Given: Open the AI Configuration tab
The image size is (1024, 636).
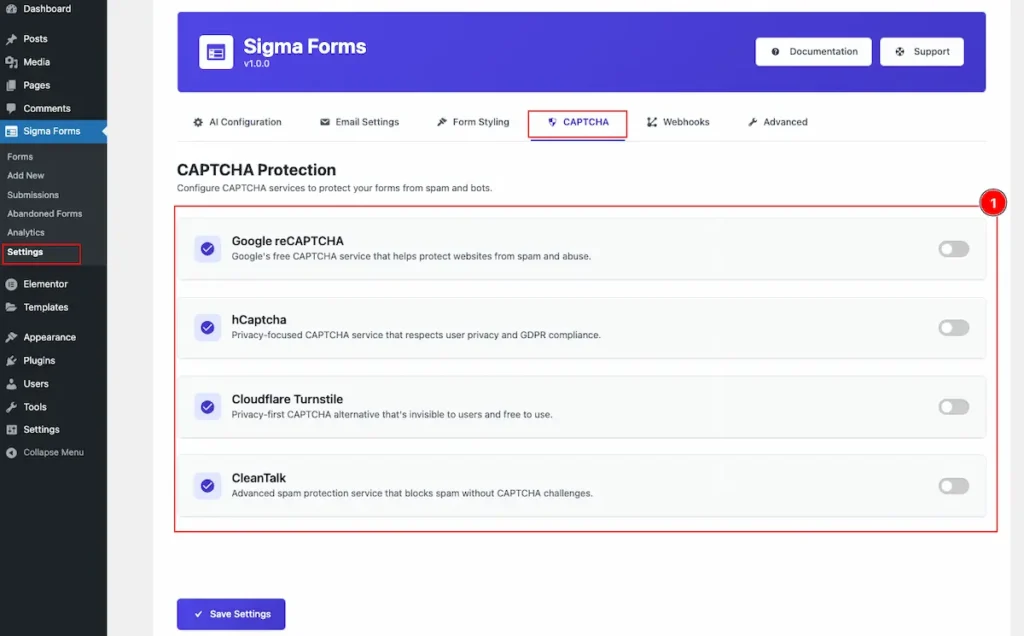Looking at the screenshot, I should point(238,122).
